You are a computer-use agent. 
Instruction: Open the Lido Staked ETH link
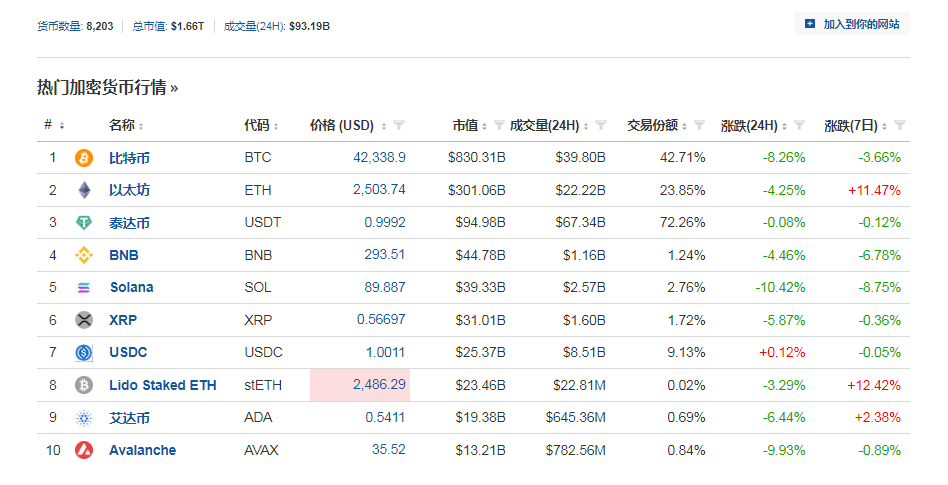(162, 385)
